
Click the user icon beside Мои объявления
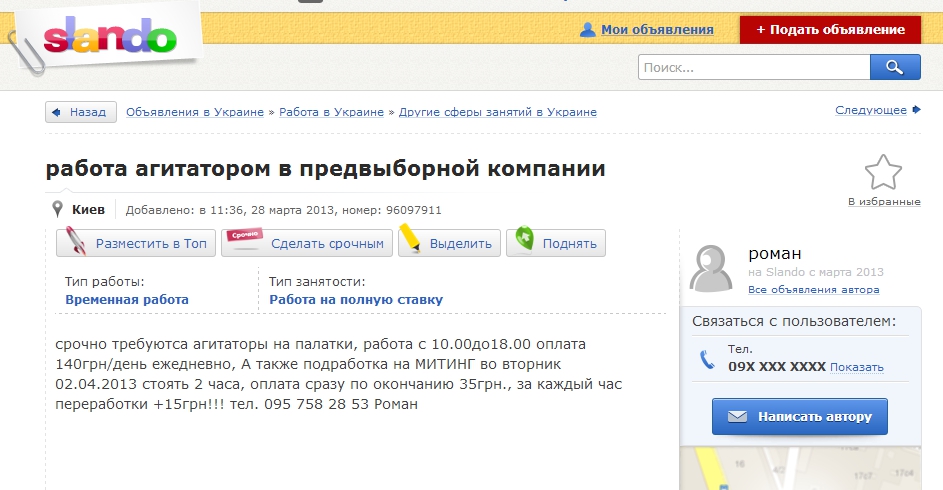tap(588, 30)
